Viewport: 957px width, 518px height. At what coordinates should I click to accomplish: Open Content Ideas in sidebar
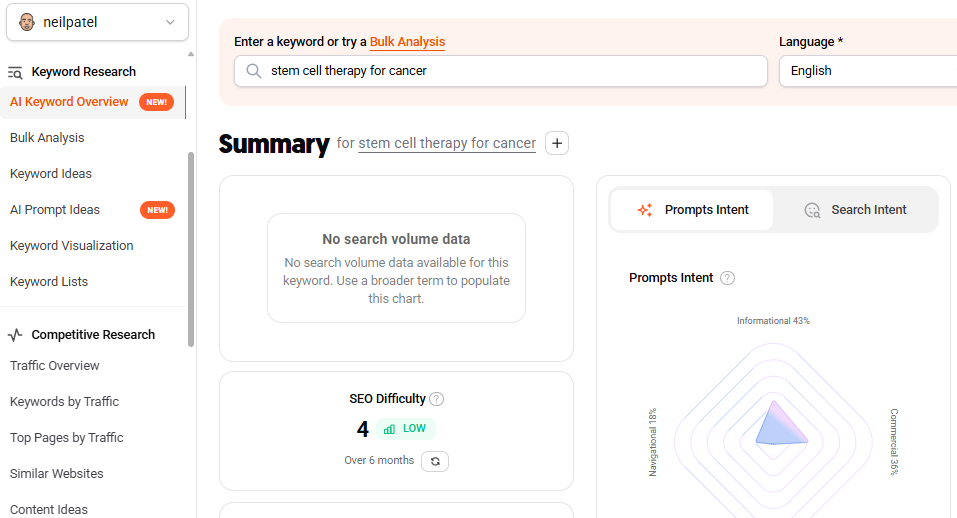[49, 509]
